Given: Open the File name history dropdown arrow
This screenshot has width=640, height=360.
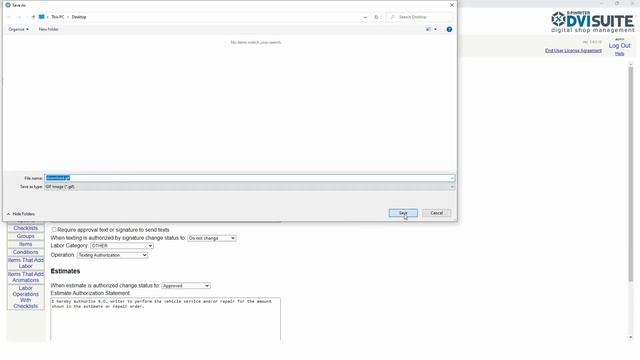Looking at the screenshot, I should 452,178.
